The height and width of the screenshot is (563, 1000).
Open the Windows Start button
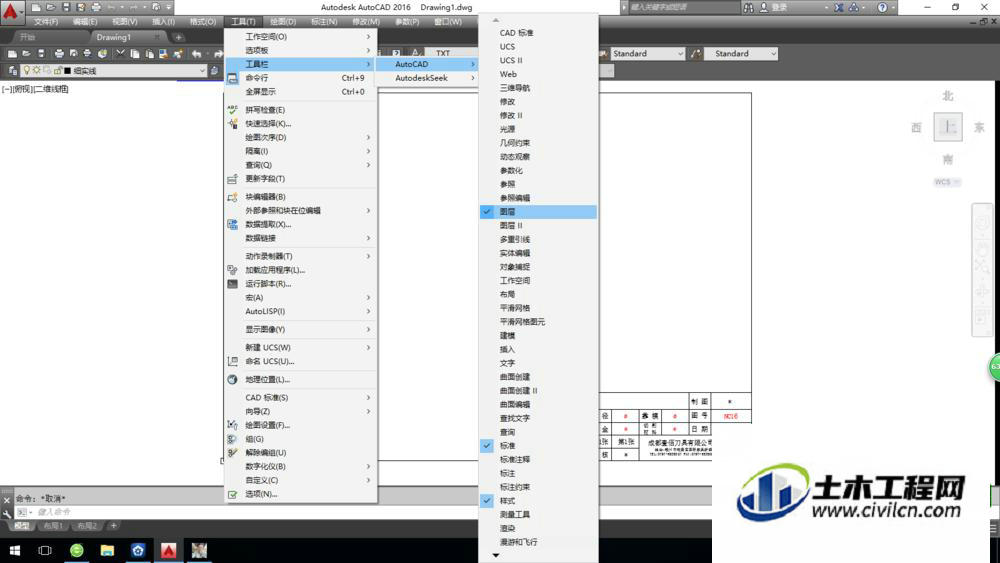[x=15, y=550]
